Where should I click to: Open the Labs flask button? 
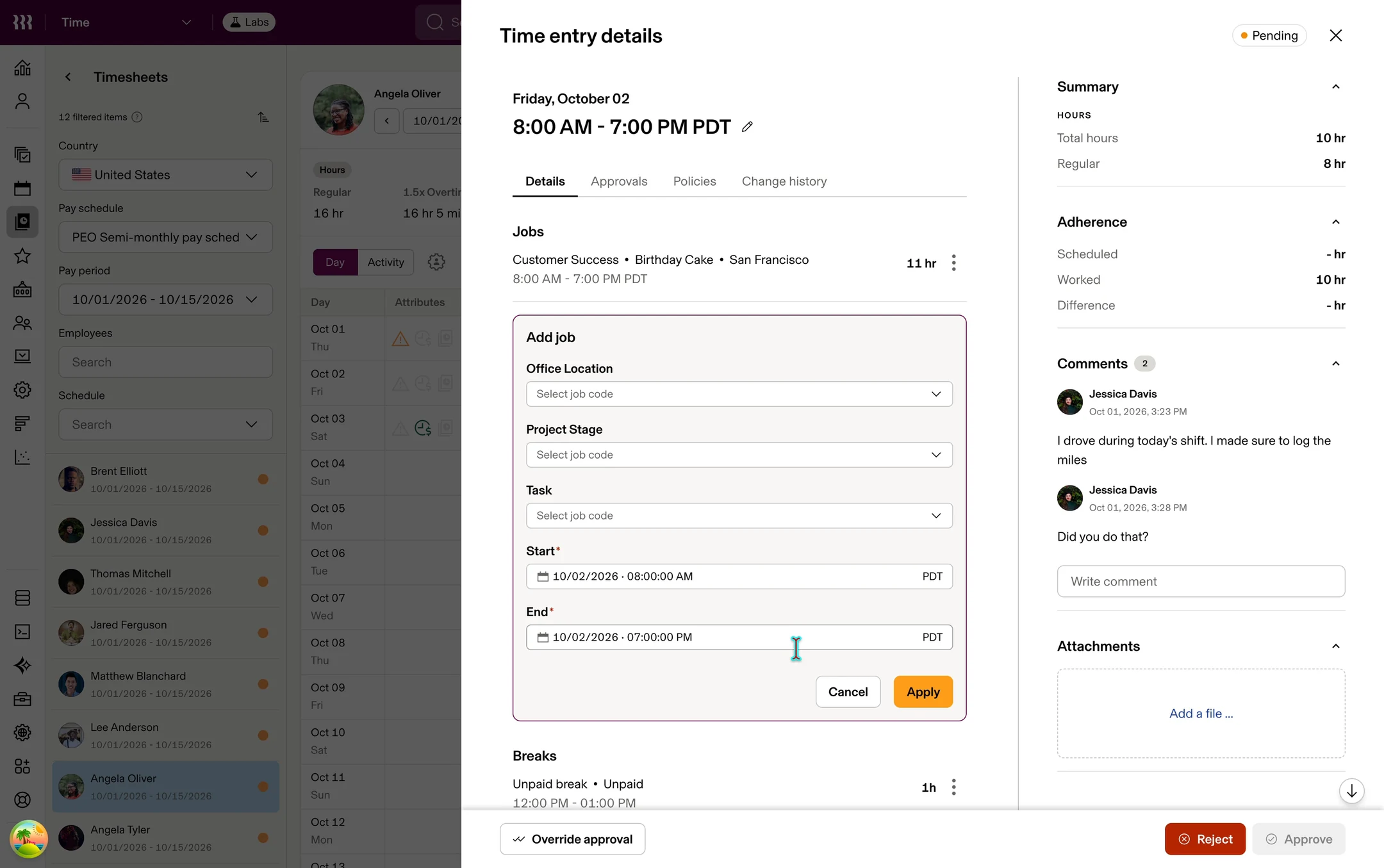[x=249, y=22]
